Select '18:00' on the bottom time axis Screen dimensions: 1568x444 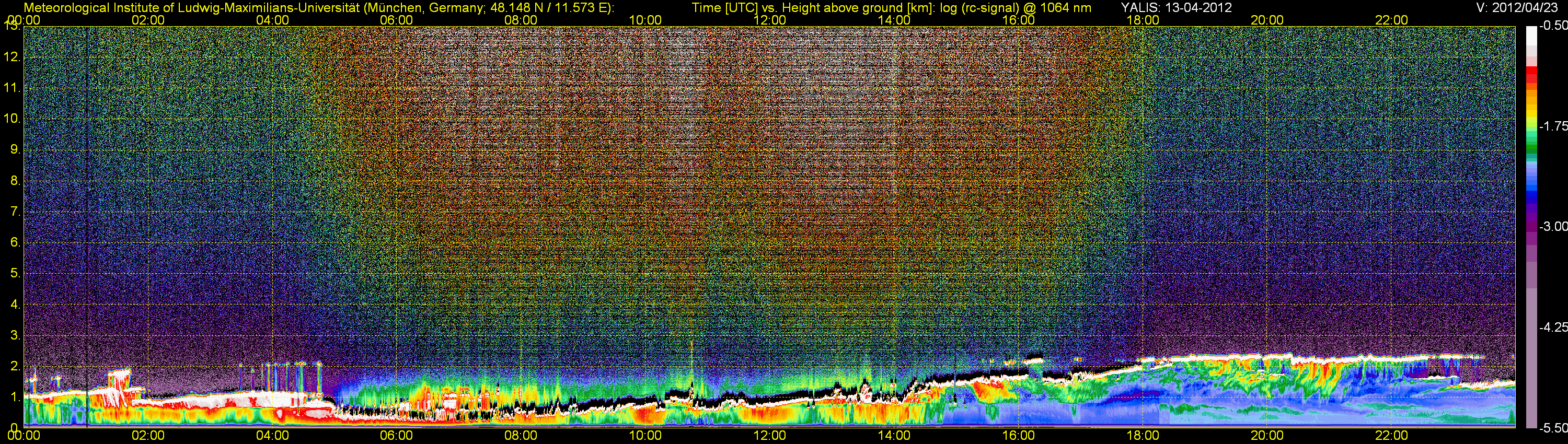pyautogui.click(x=1143, y=436)
